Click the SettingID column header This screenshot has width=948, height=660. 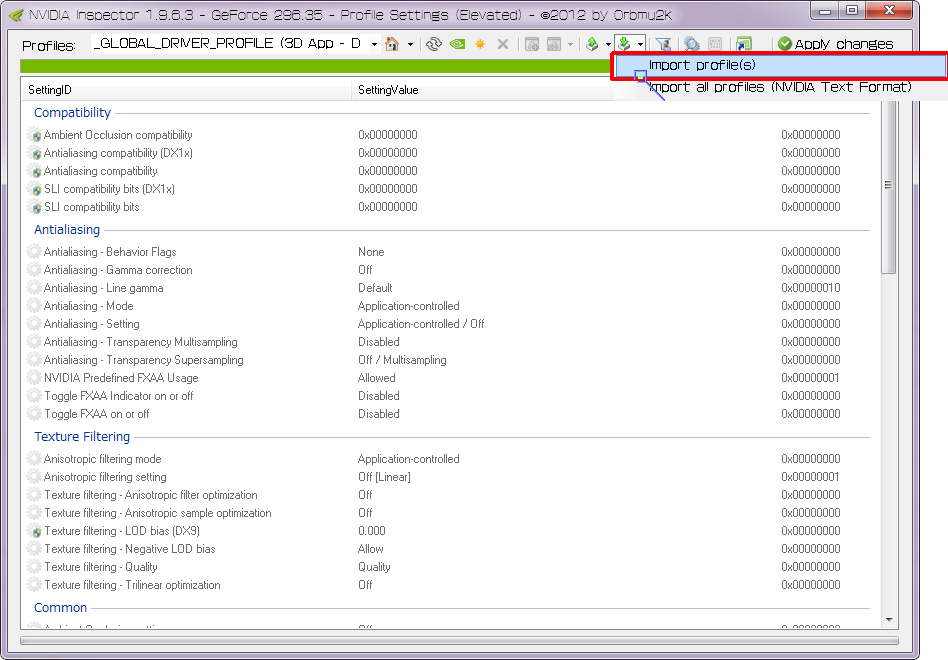pyautogui.click(x=186, y=89)
